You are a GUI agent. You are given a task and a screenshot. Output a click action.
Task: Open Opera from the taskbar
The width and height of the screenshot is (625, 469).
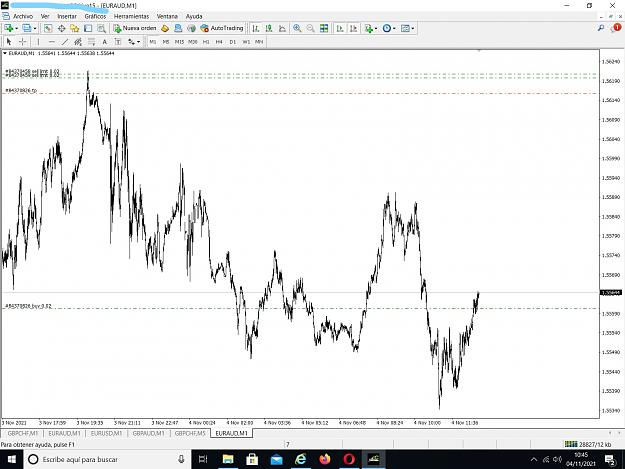(349, 459)
